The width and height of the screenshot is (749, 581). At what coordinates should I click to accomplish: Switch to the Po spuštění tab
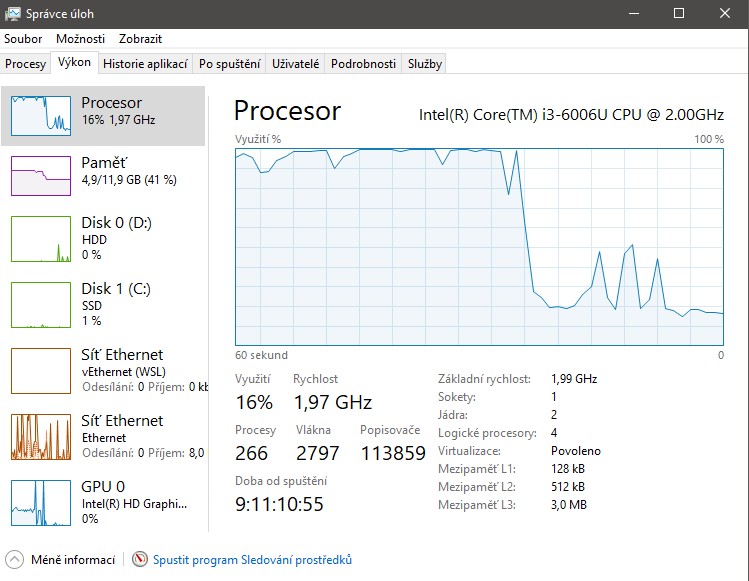pyautogui.click(x=230, y=63)
